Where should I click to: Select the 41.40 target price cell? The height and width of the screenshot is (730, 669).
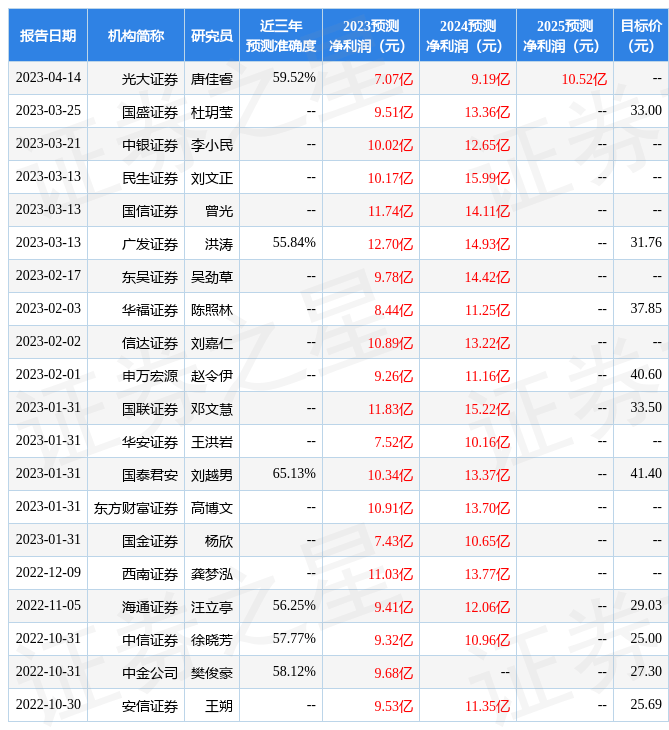[x=646, y=474]
